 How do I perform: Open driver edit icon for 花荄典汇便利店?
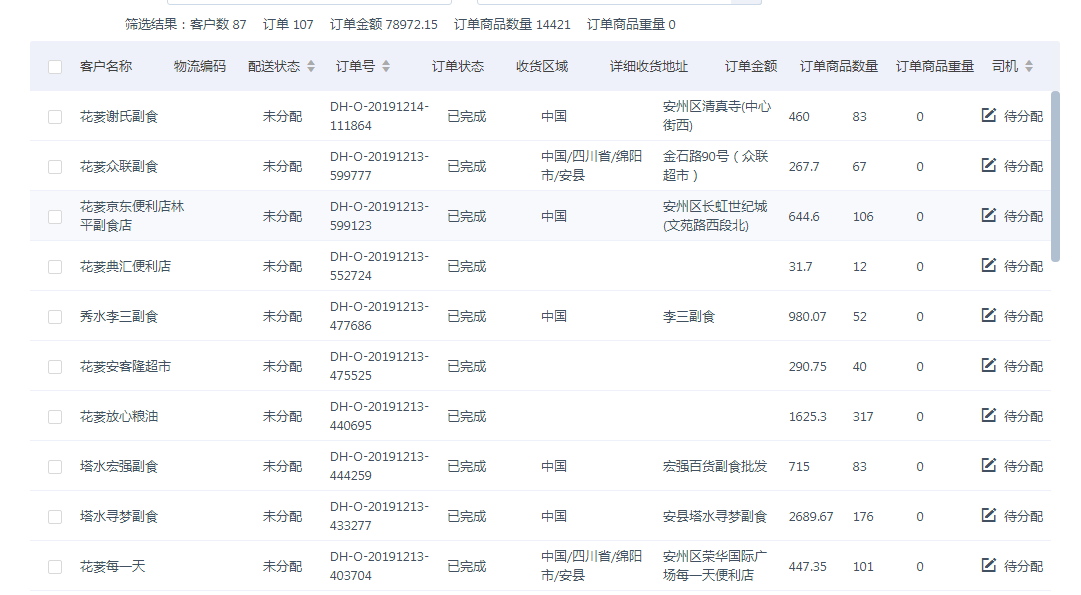[989, 265]
